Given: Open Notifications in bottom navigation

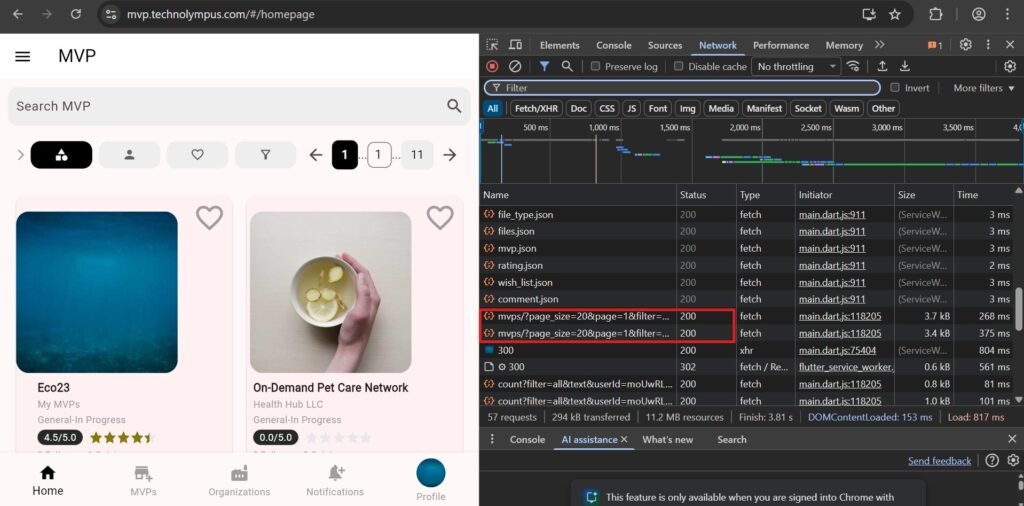Looking at the screenshot, I should (x=335, y=481).
